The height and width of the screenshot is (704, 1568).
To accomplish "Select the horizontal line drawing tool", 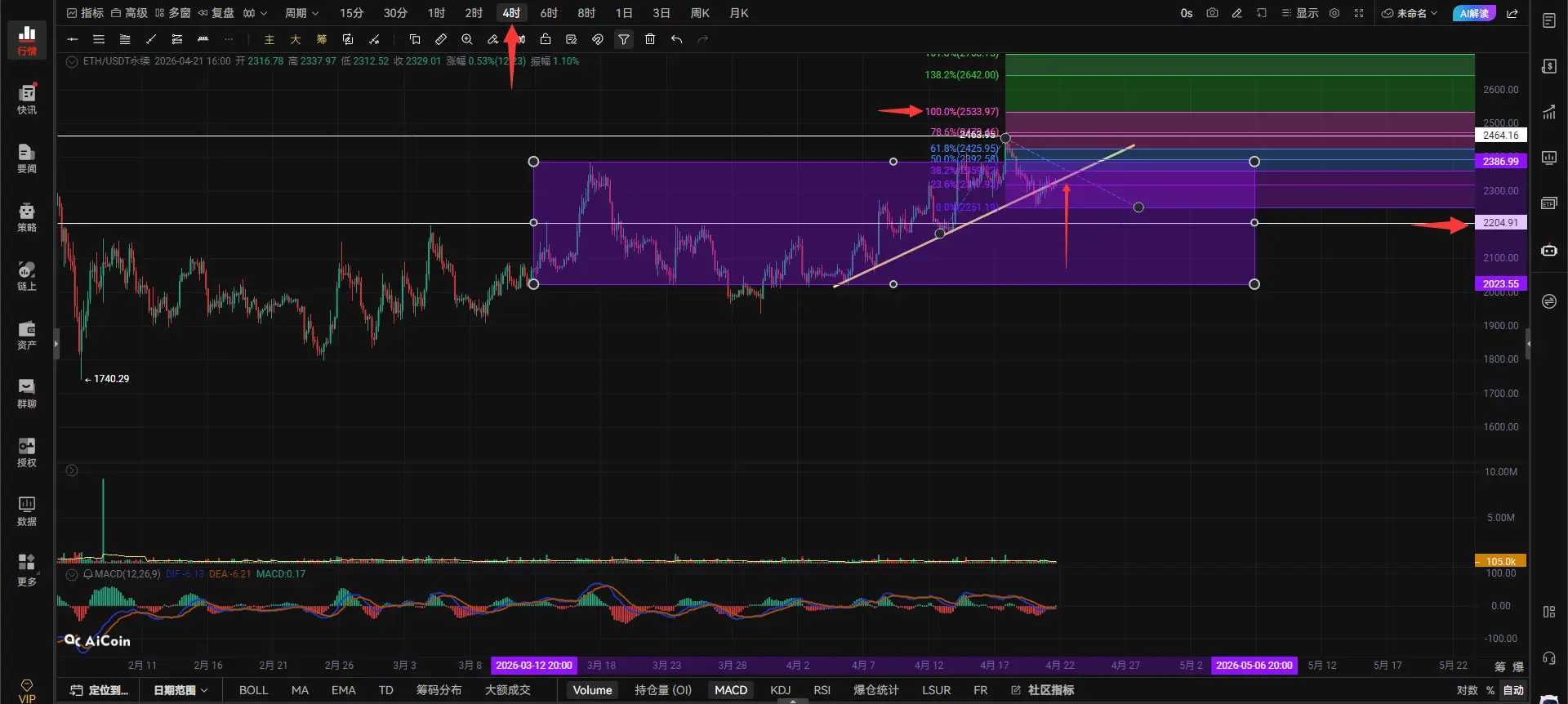I will coord(73,39).
